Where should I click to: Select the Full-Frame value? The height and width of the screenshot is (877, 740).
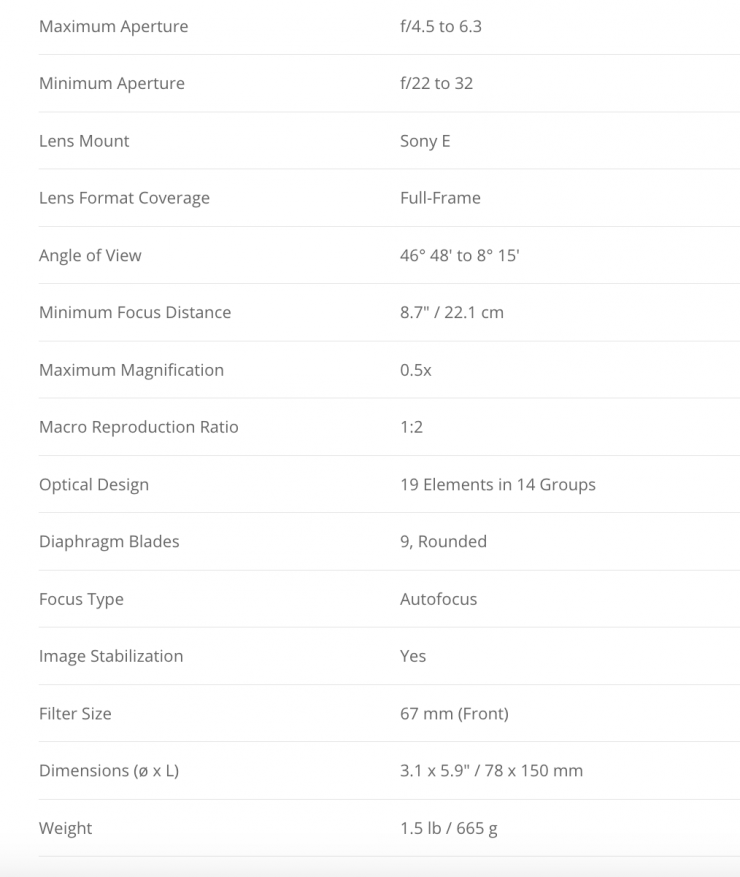440,198
